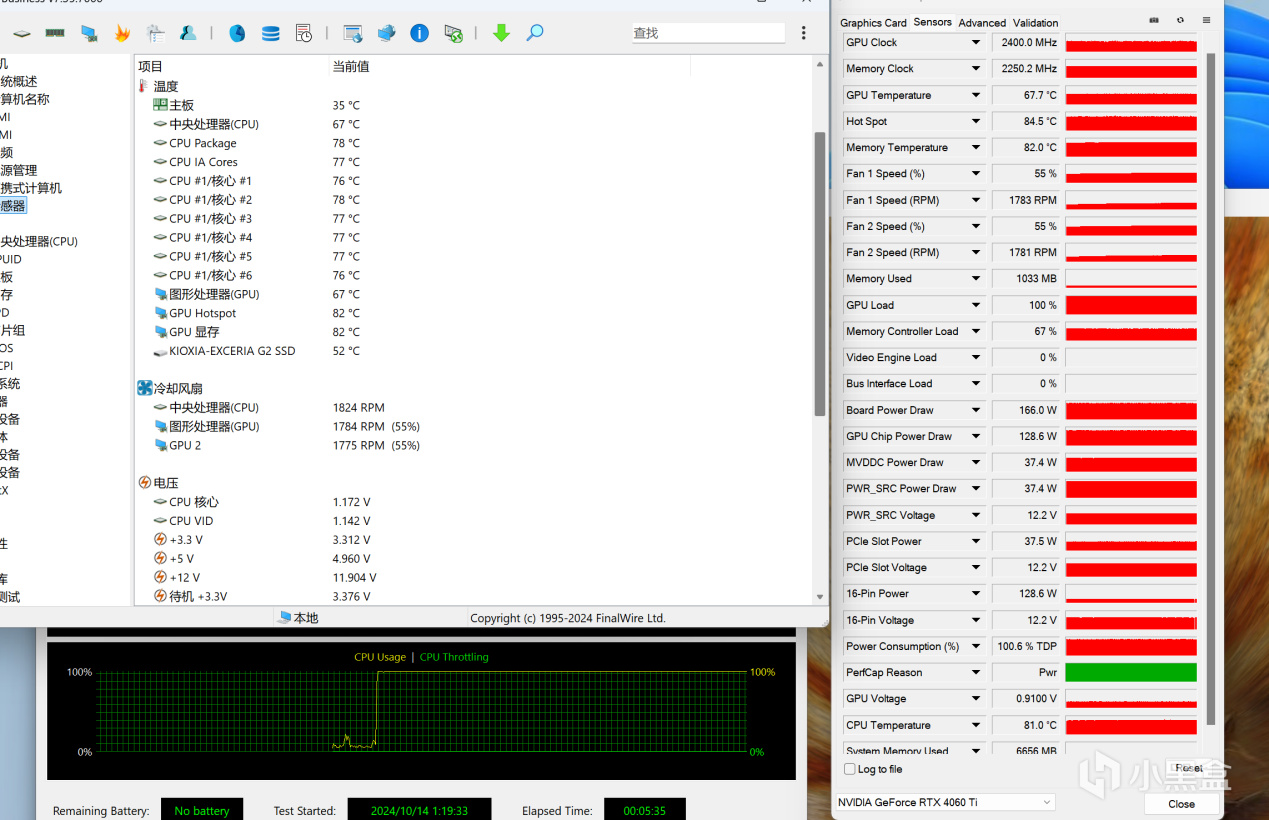This screenshot has height=820, width=1269.
Task: Click the scheduled report clock icon
Action: [304, 34]
